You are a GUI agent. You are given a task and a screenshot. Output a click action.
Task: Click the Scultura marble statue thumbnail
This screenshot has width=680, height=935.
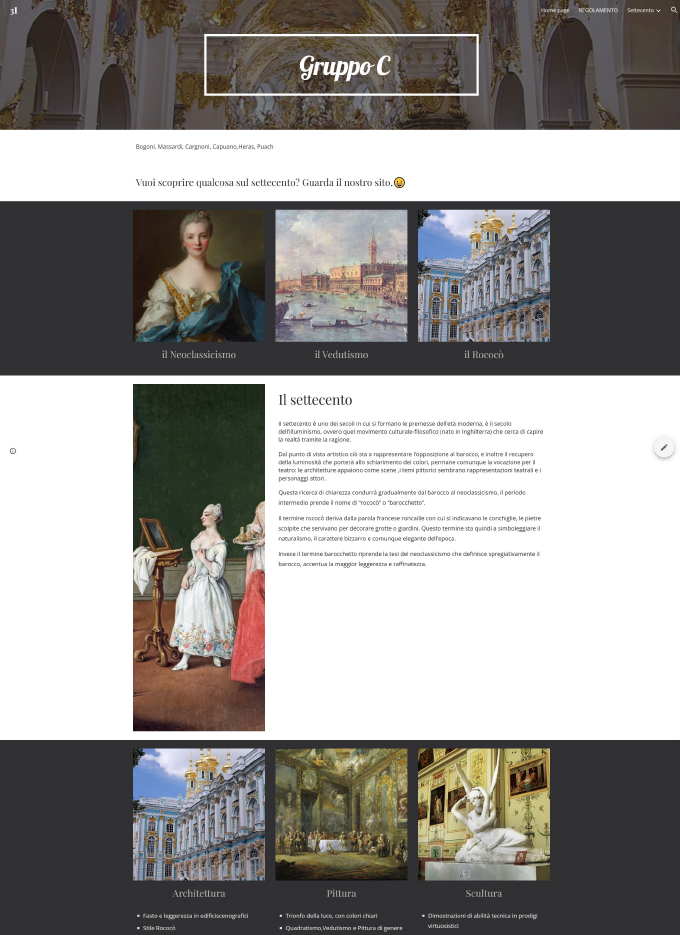coord(484,815)
